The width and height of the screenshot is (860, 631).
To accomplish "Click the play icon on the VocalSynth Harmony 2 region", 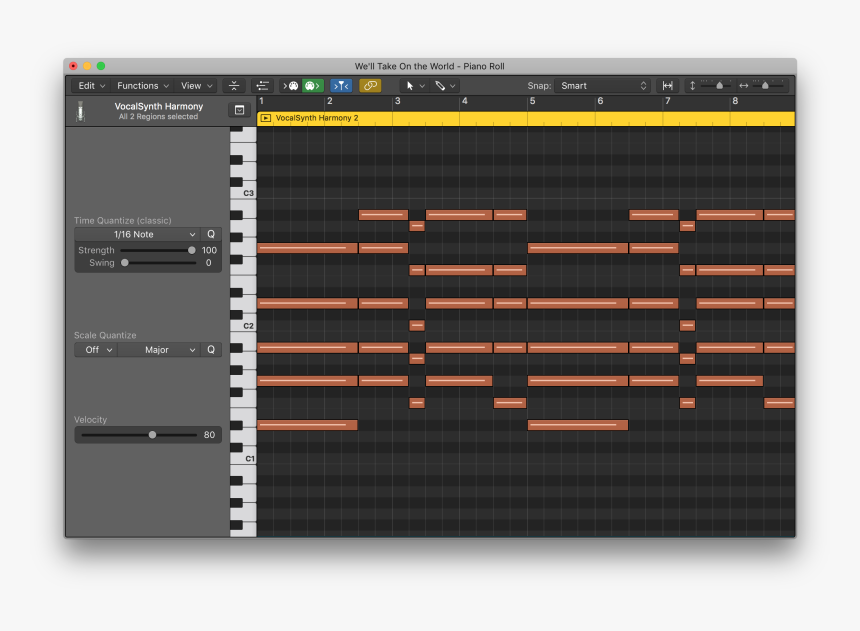I will click(266, 118).
